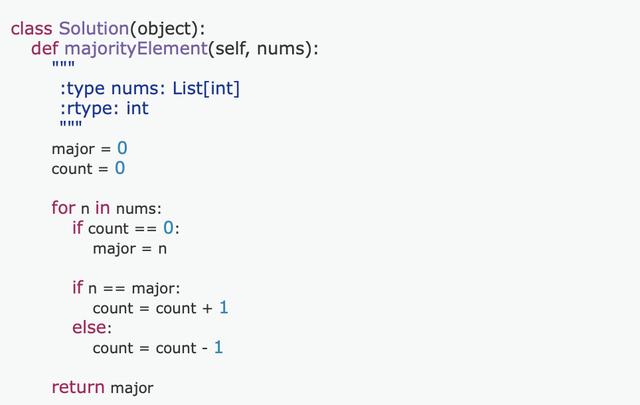Click the closing docstring triple quotes
This screenshot has height=405, width=640.
[69, 127]
